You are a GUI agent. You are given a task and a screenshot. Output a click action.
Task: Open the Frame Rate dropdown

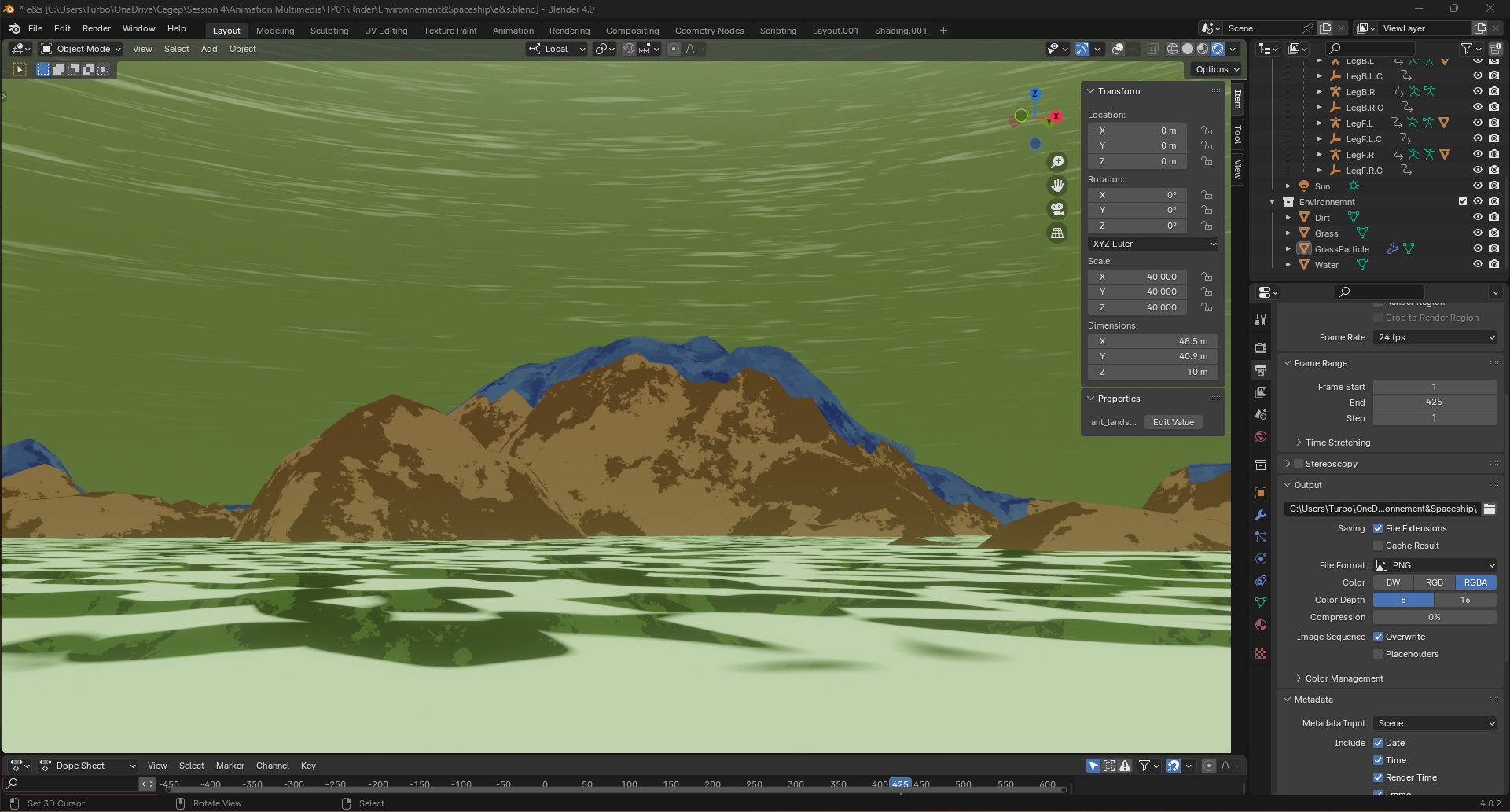pos(1435,337)
